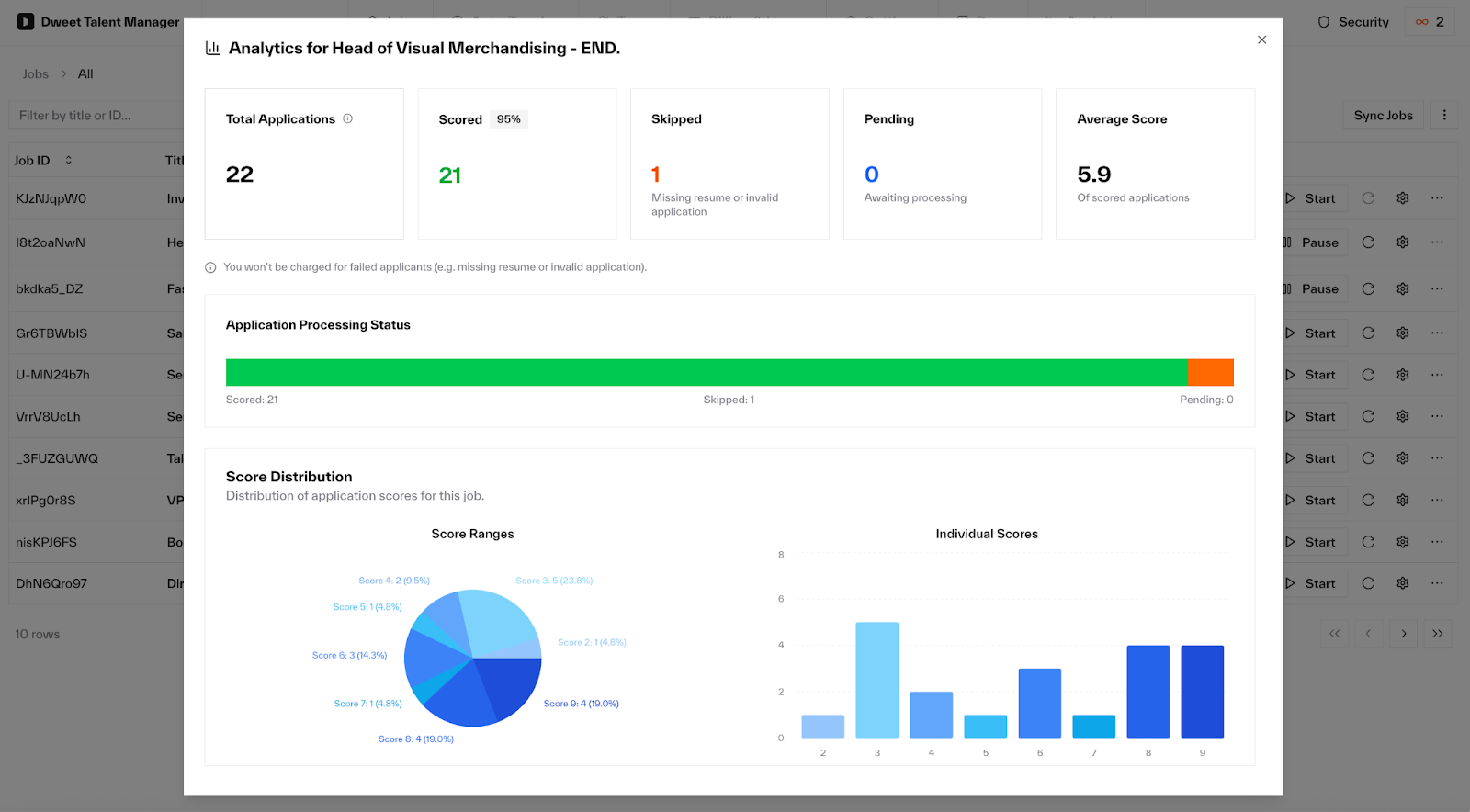Image resolution: width=1470 pixels, height=812 pixels.
Task: Open settings gear for job DhN6Qro97
Action: (x=1402, y=583)
